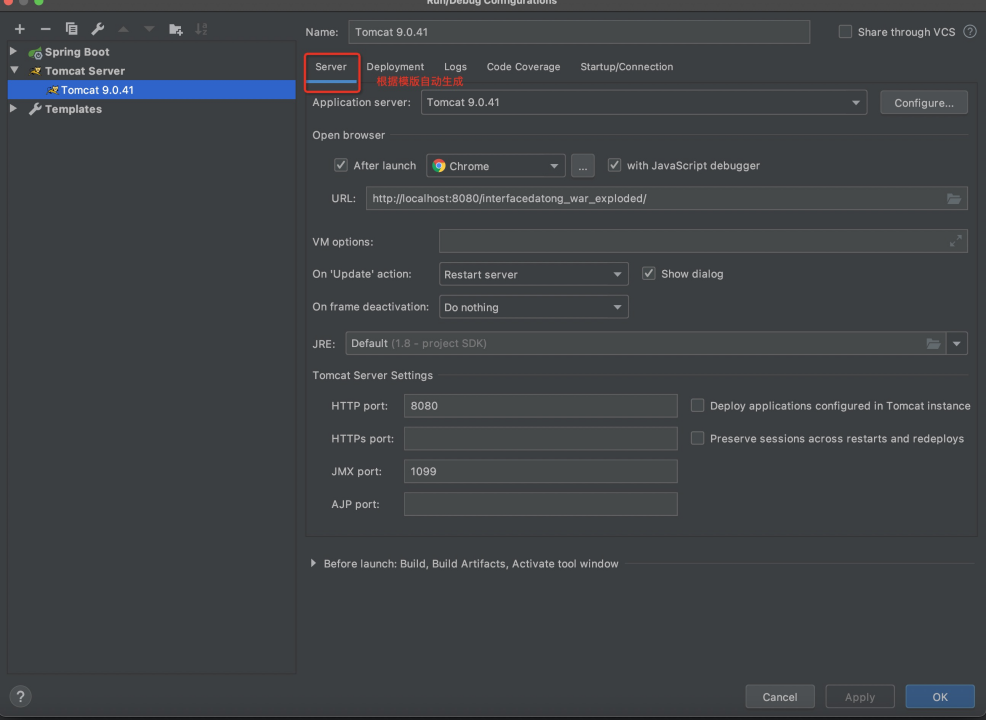Switch to the Server tab
Viewport: 986px width, 720px height.
[331, 67]
